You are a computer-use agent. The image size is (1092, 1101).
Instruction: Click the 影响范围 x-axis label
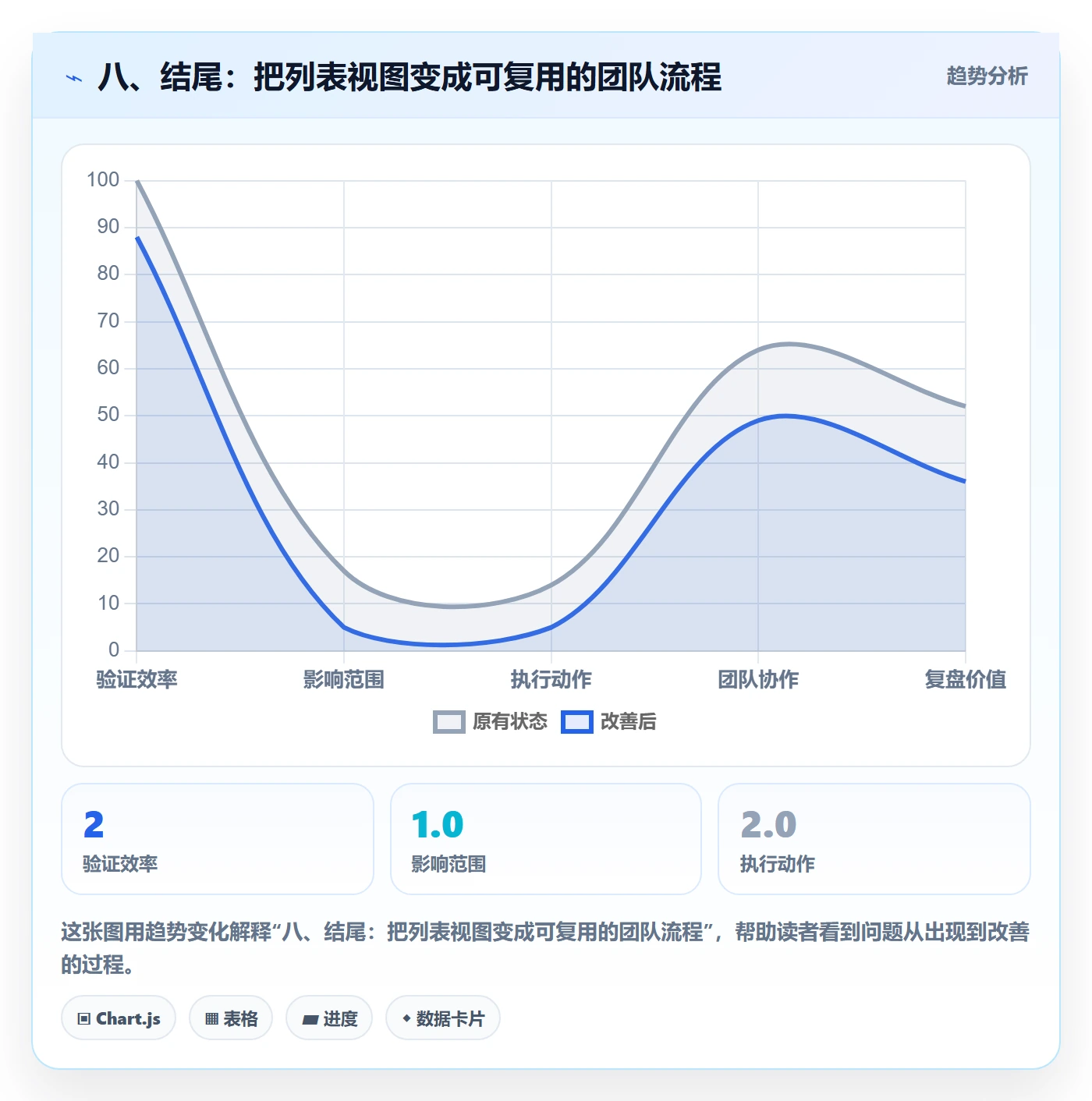344,680
